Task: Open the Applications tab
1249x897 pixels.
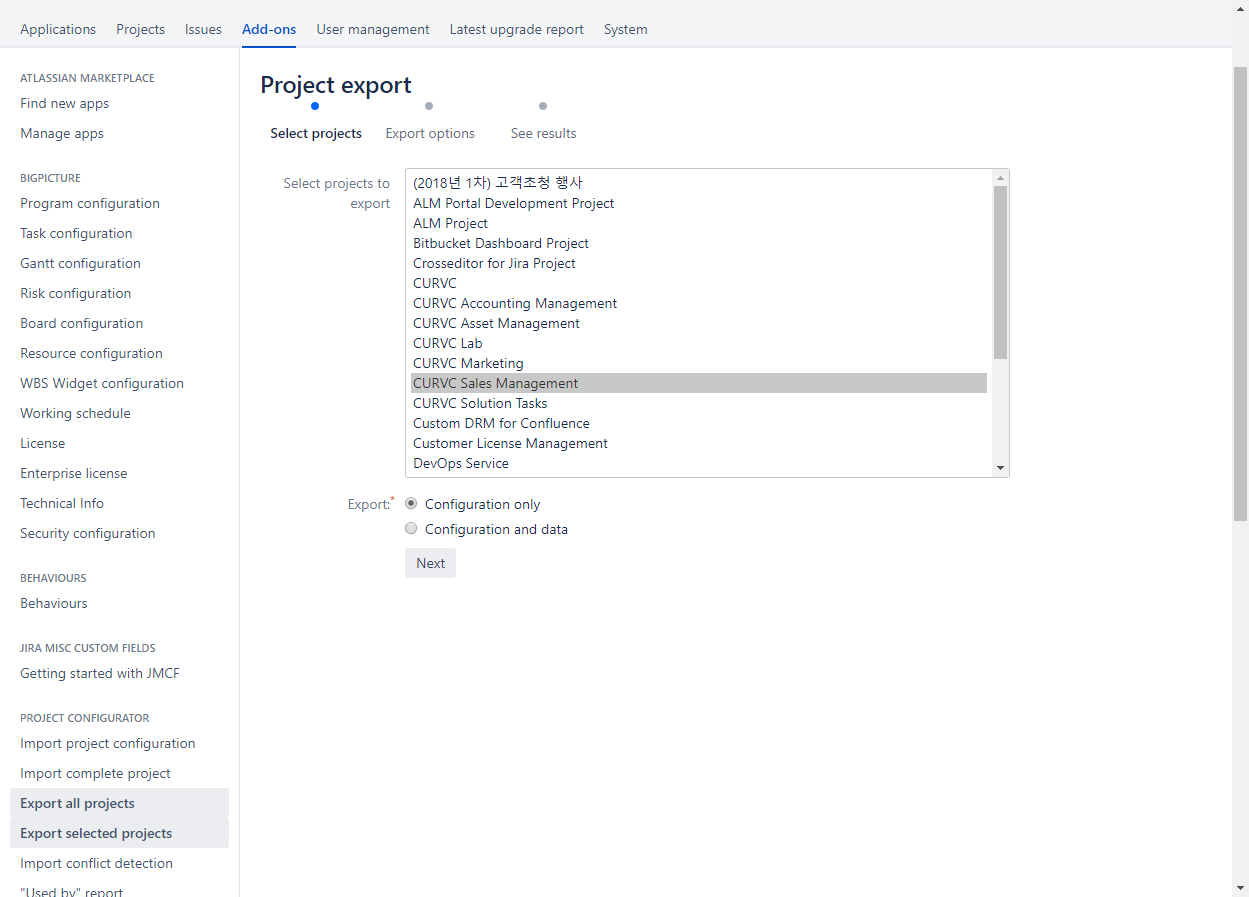Action: click(58, 29)
